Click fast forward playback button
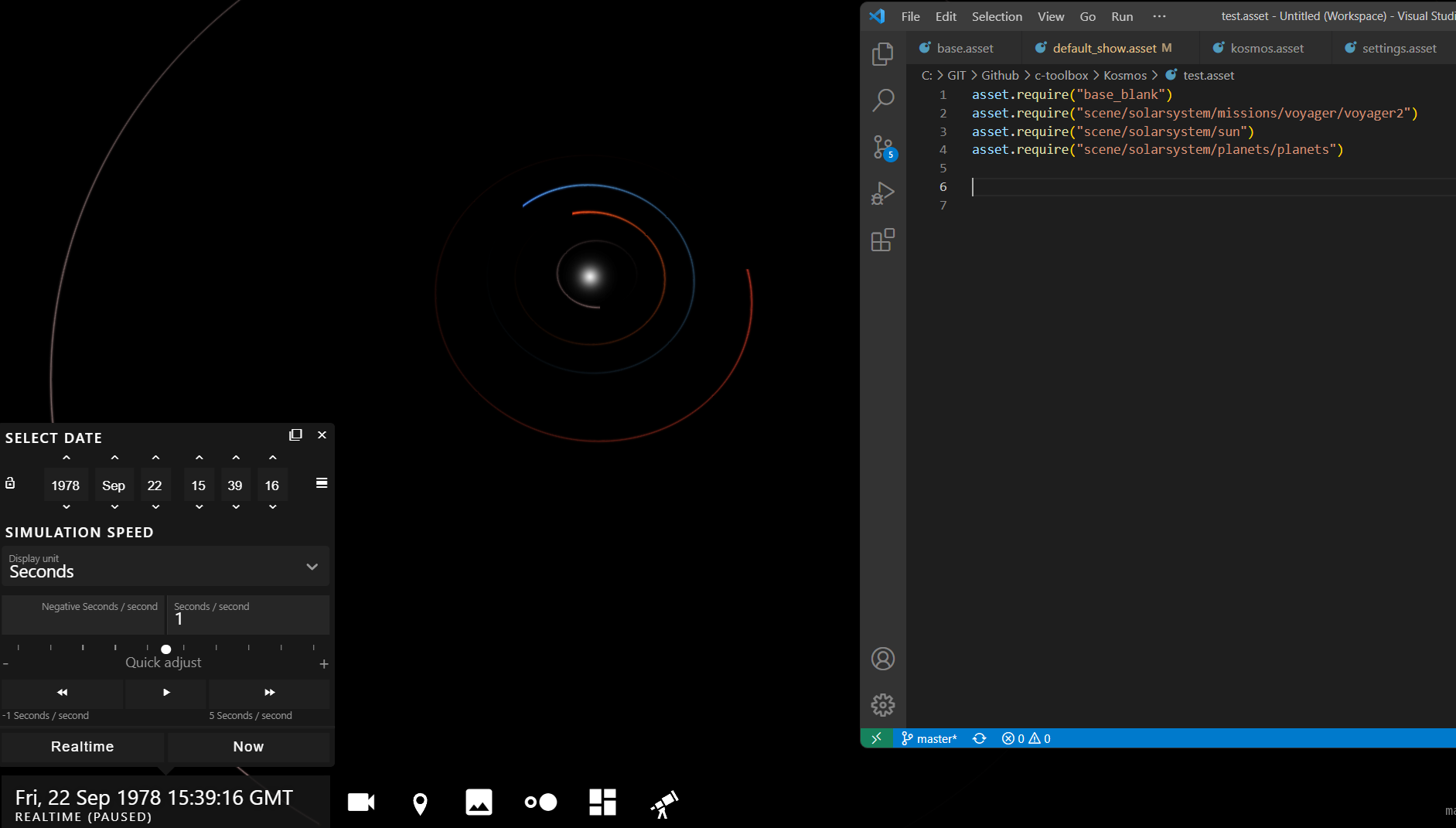The image size is (1456, 828). tap(269, 693)
